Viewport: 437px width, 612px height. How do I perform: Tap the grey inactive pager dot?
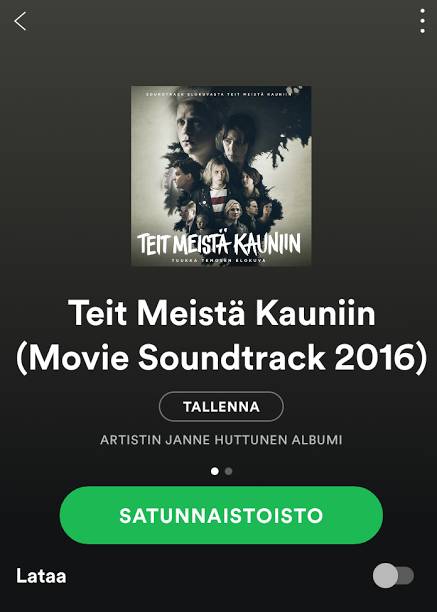(229, 471)
